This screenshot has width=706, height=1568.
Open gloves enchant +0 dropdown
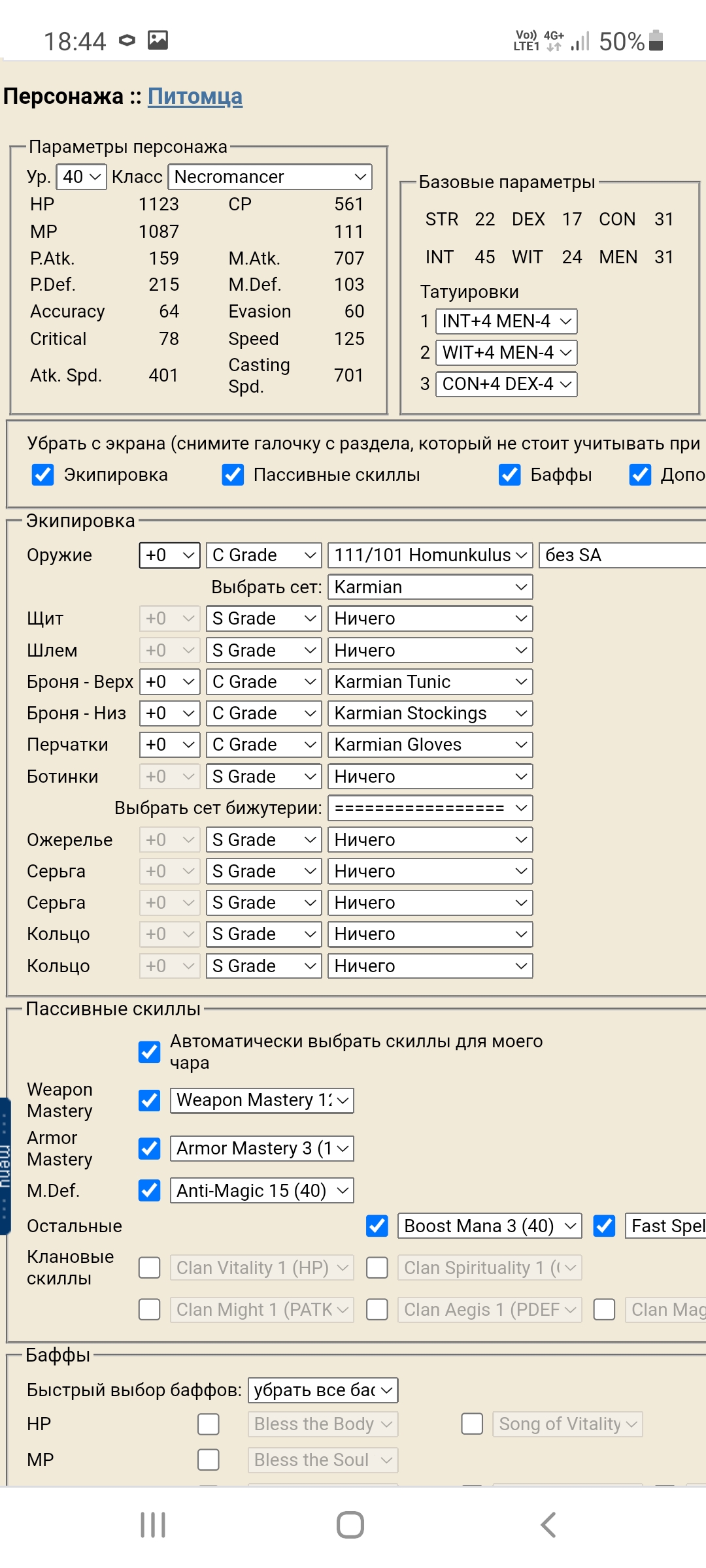[x=170, y=745]
